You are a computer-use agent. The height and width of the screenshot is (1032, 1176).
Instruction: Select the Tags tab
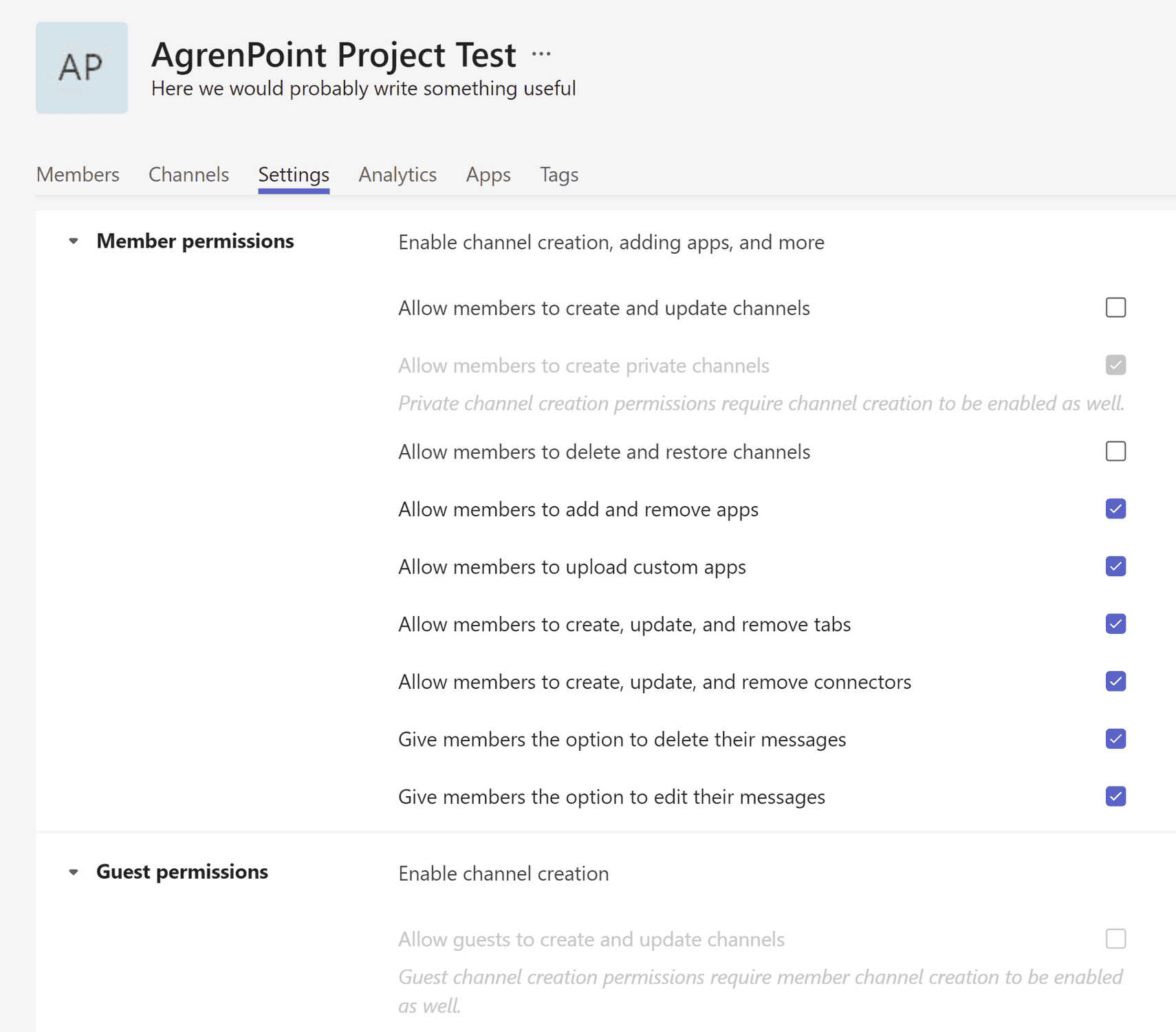pyautogui.click(x=558, y=175)
